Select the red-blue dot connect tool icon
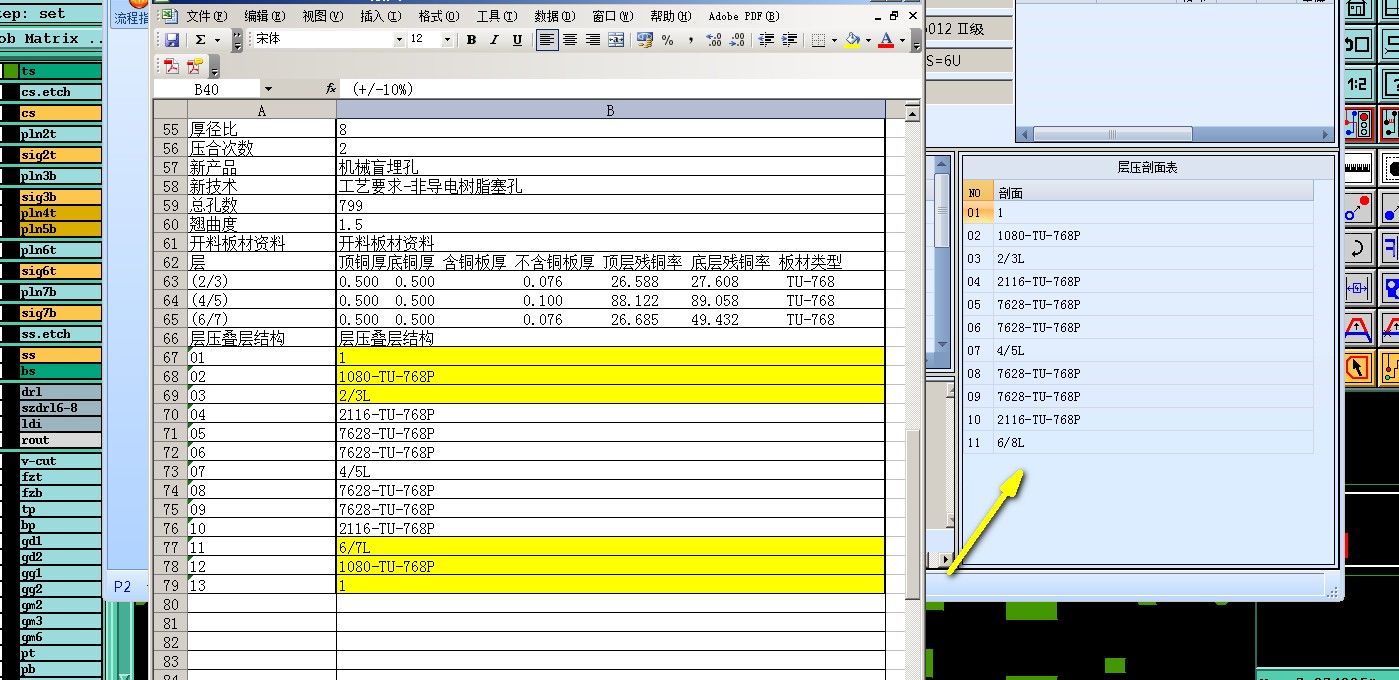This screenshot has height=680, width=1399. [x=1357, y=207]
